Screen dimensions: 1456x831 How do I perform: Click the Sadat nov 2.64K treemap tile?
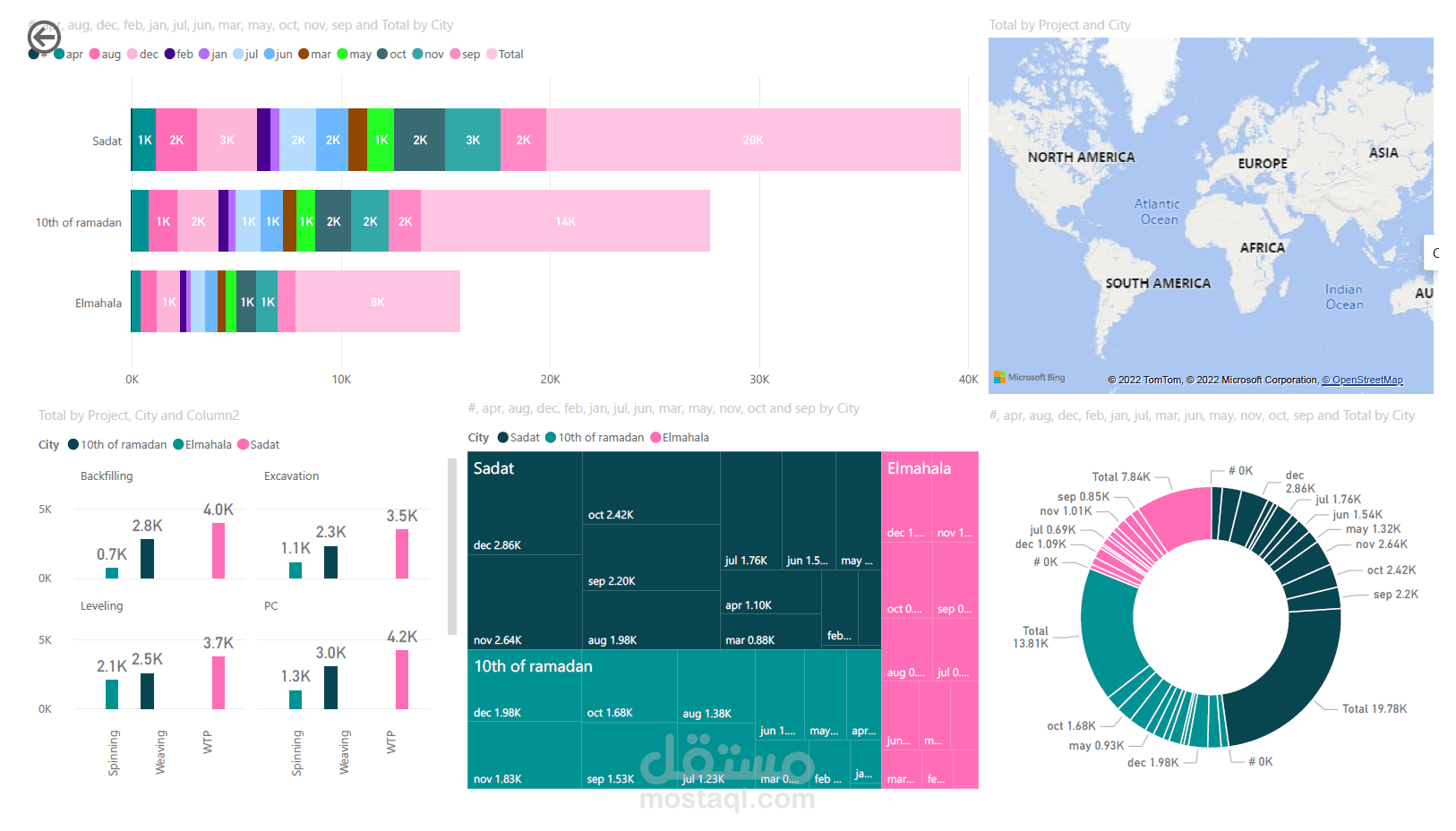point(525,602)
